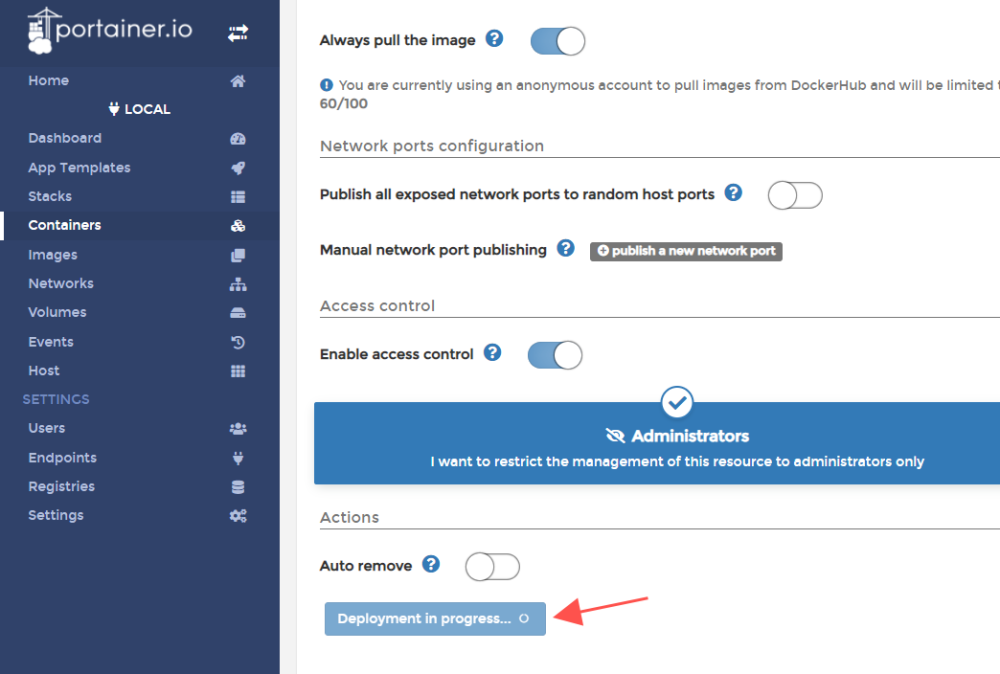The image size is (1000, 674).
Task: Click the portainer.io logo
Action: 110,30
